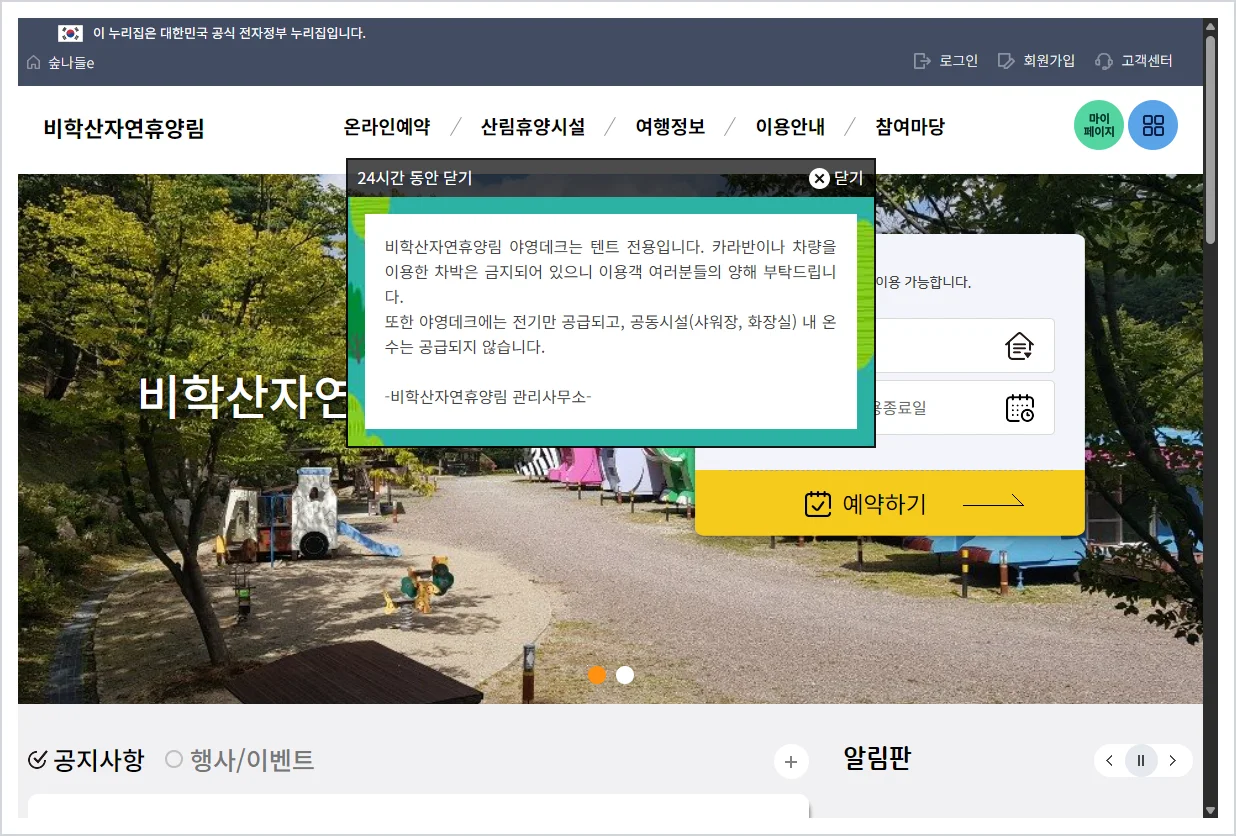Open the 이용안내 menu
Image resolution: width=1236 pixels, height=836 pixels.
click(x=790, y=127)
